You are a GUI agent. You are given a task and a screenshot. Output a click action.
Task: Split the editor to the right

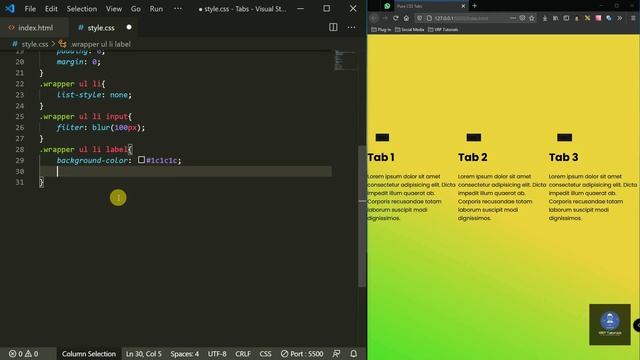(333, 27)
